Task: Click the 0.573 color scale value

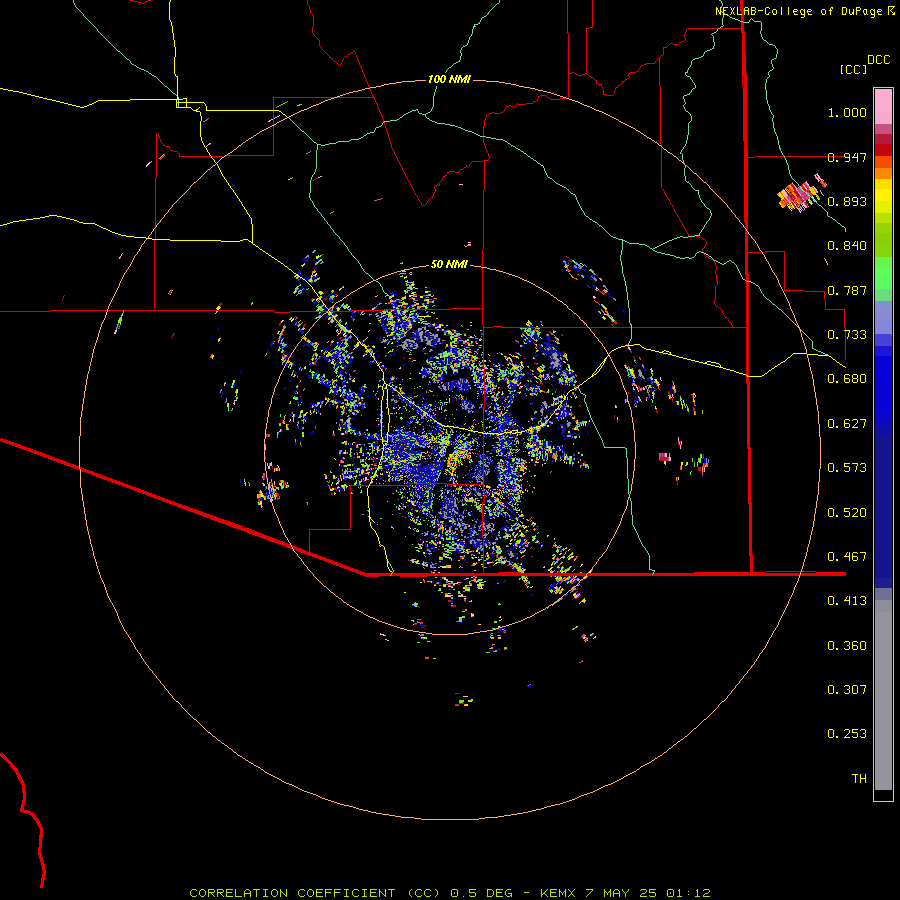Action: click(x=847, y=468)
